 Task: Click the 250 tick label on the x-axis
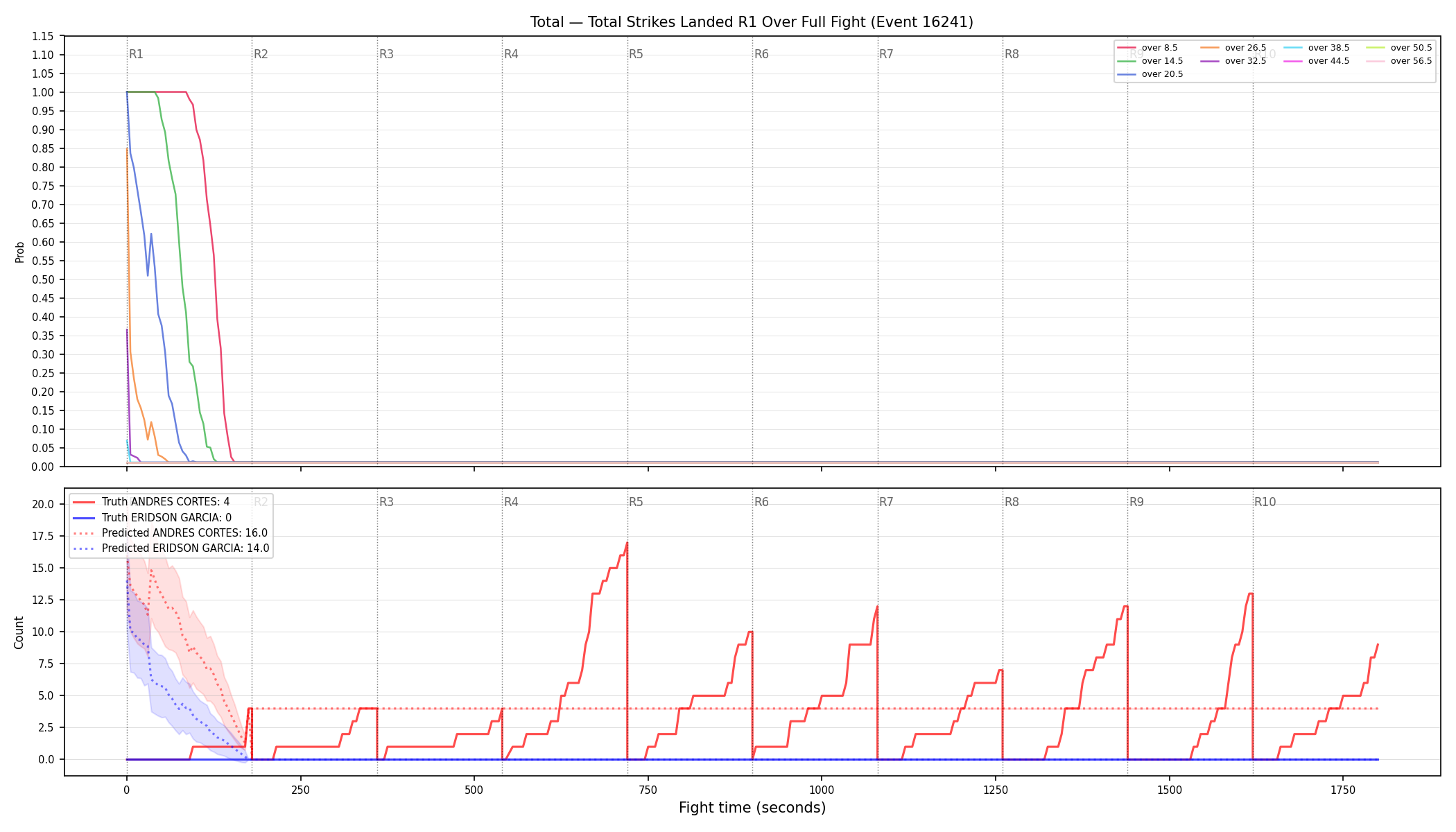(x=300, y=790)
